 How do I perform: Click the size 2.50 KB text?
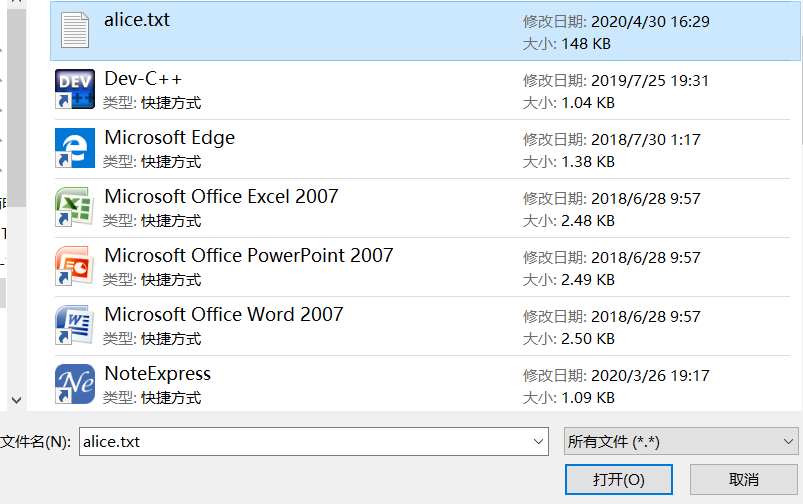click(x=588, y=338)
